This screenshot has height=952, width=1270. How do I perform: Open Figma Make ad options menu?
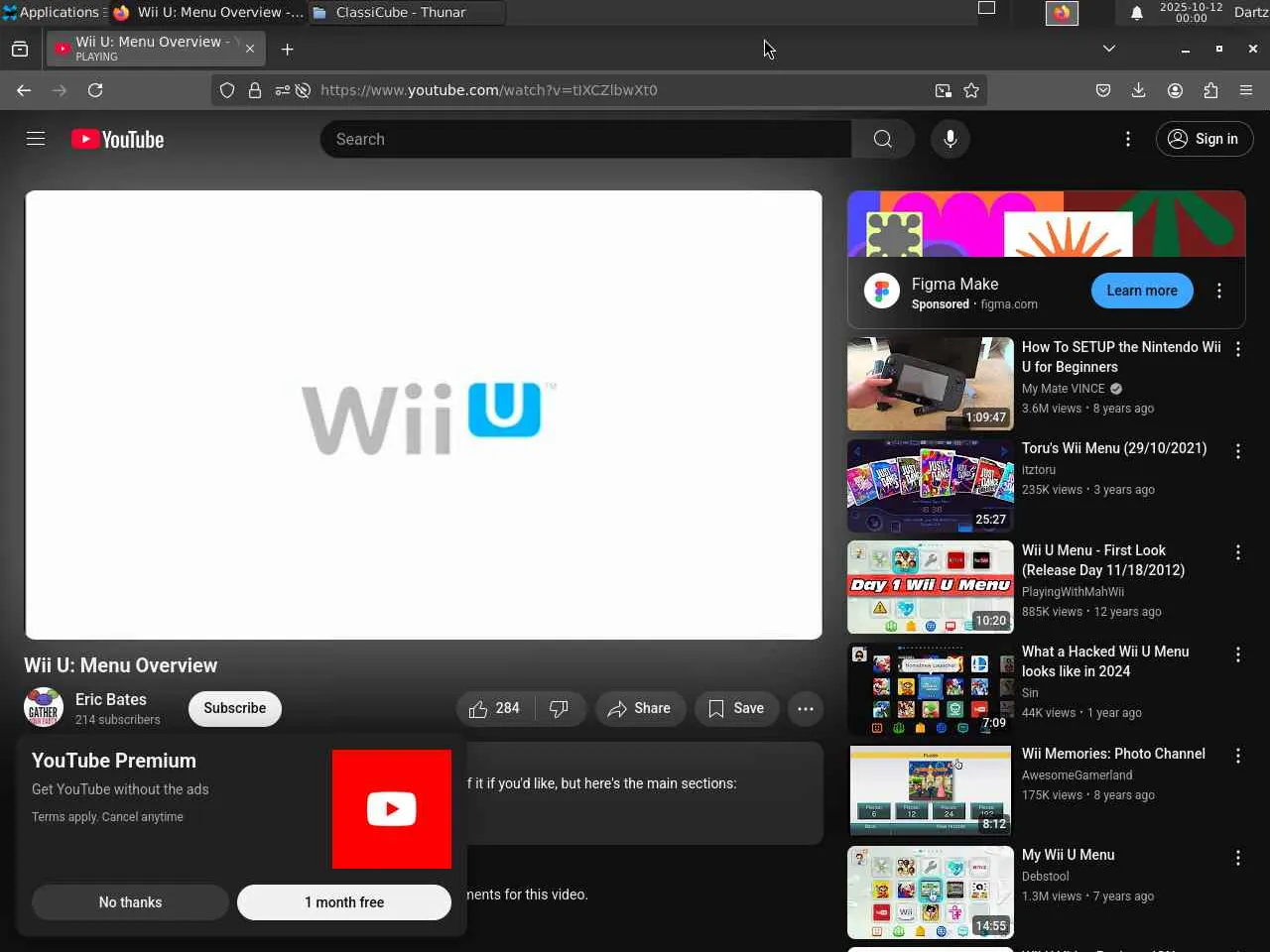pos(1219,291)
